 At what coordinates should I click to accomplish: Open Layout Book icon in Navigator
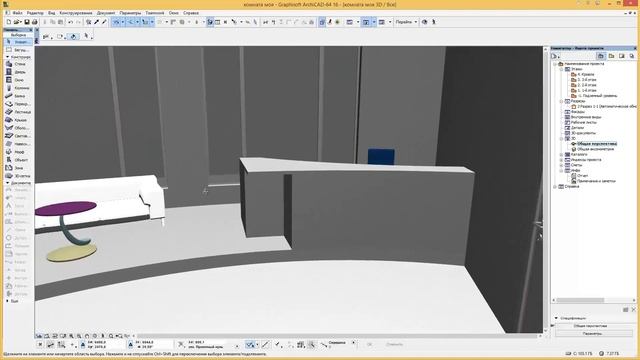click(622, 56)
